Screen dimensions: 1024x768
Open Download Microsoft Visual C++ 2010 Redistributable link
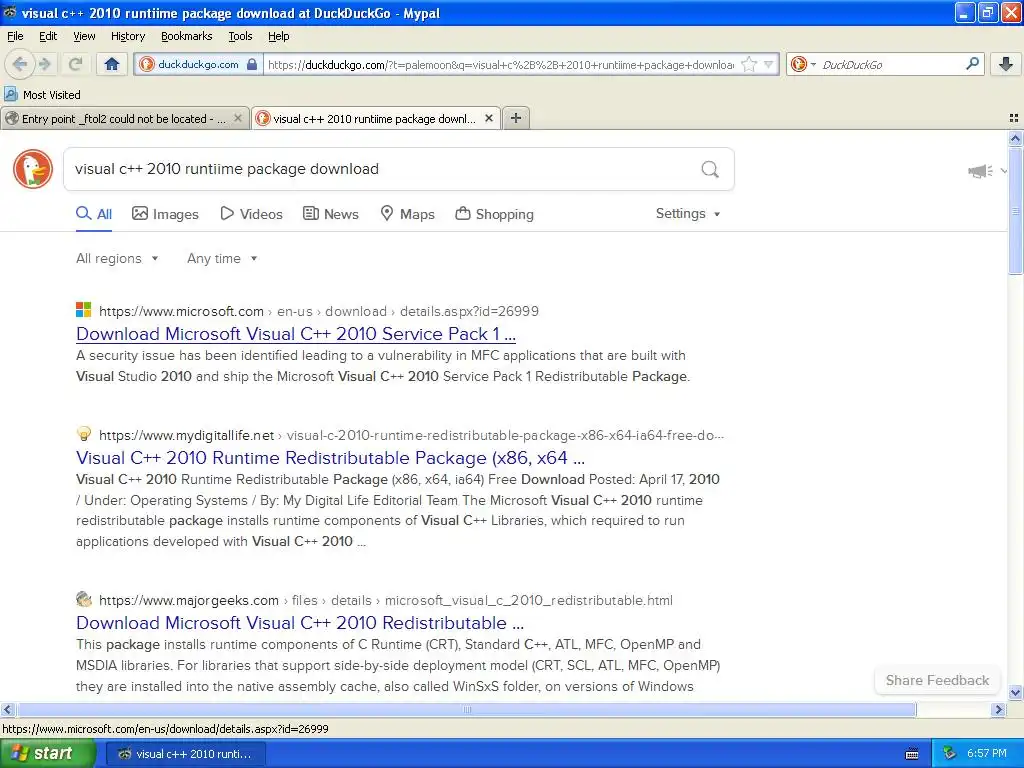(300, 623)
